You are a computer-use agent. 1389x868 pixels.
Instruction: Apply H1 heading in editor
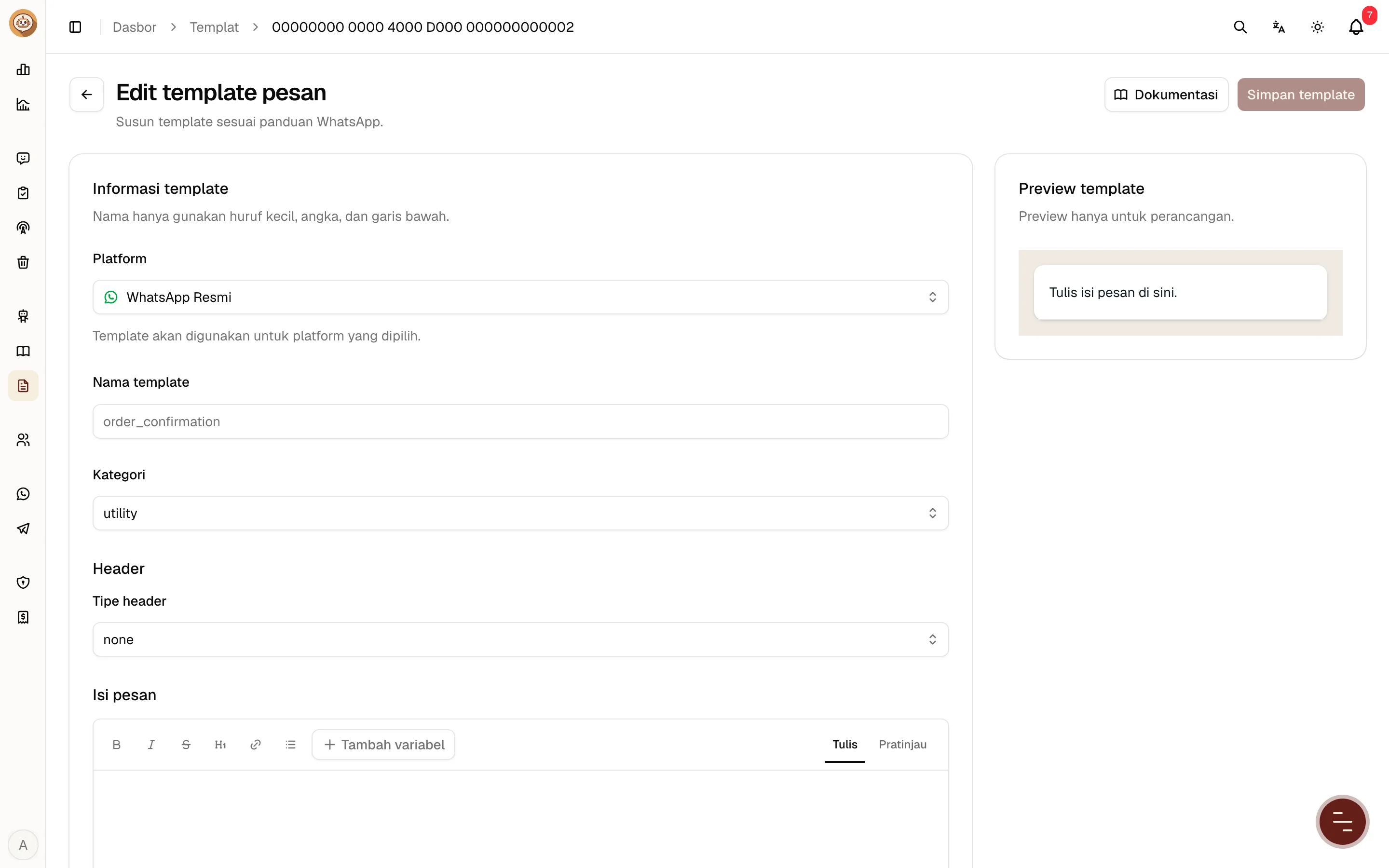pyautogui.click(x=220, y=745)
